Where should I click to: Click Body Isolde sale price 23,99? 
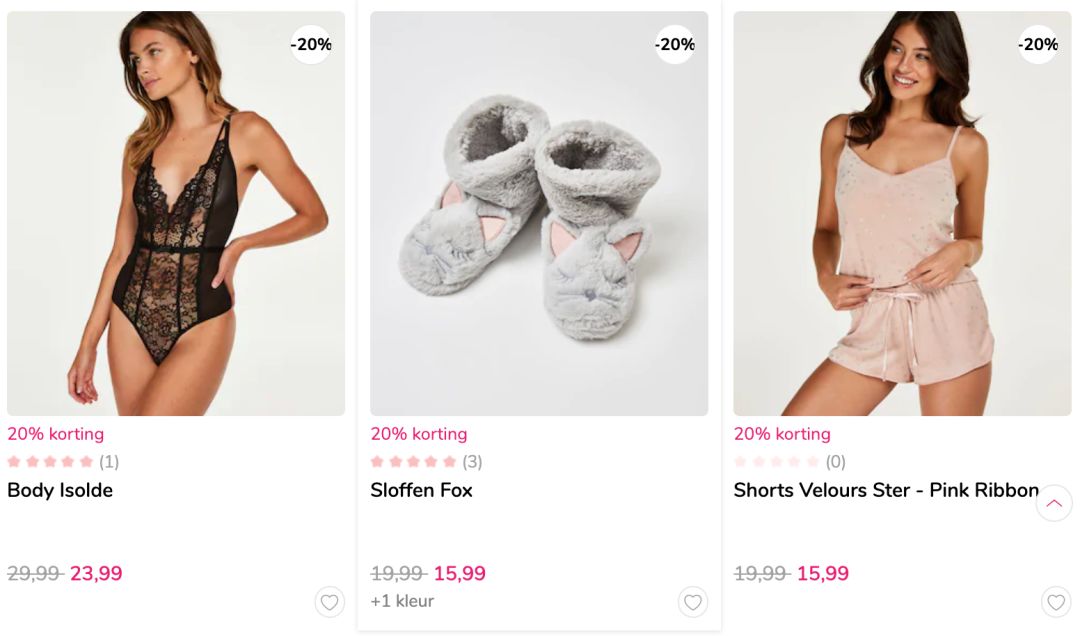[x=96, y=574]
